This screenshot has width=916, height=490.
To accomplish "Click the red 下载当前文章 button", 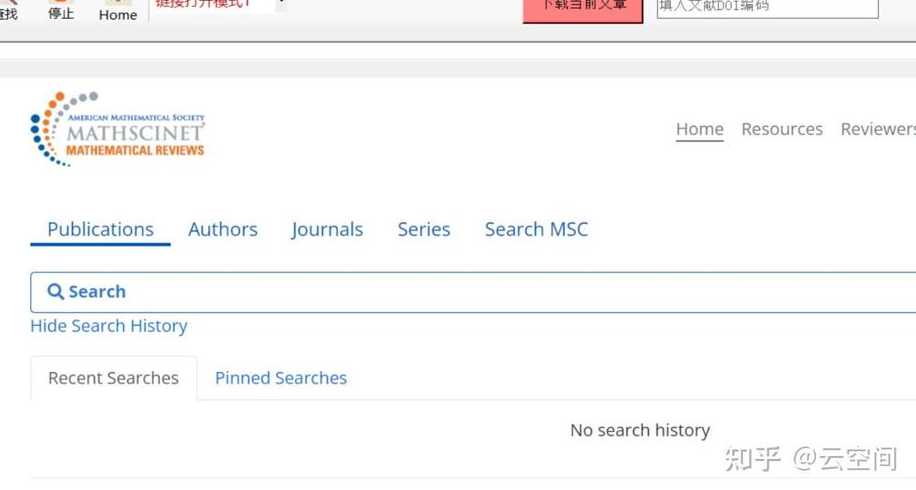I will coord(583,9).
